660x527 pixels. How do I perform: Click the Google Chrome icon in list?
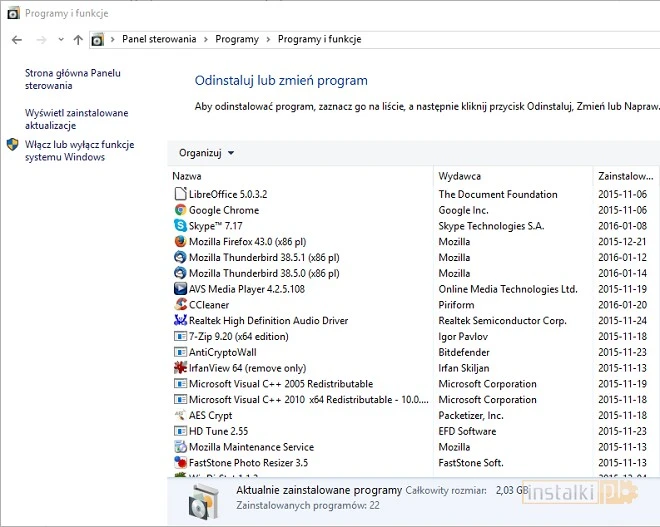(x=180, y=210)
